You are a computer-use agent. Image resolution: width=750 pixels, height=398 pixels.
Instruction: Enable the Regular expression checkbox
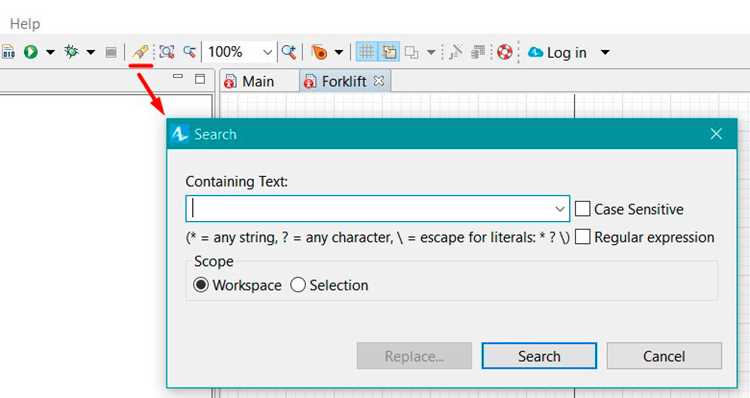(x=582, y=237)
